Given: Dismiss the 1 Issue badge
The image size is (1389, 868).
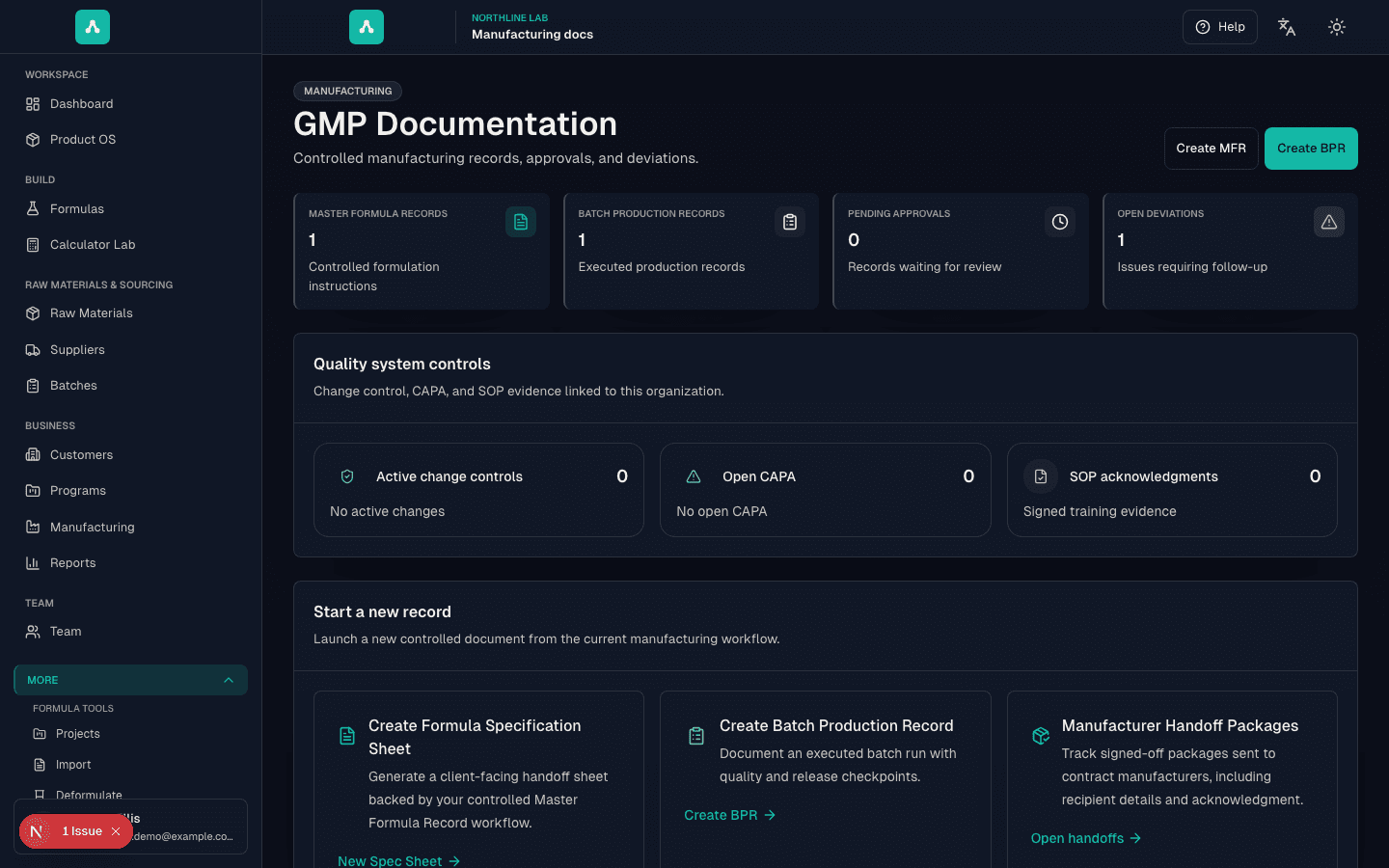Looking at the screenshot, I should click(x=116, y=831).
